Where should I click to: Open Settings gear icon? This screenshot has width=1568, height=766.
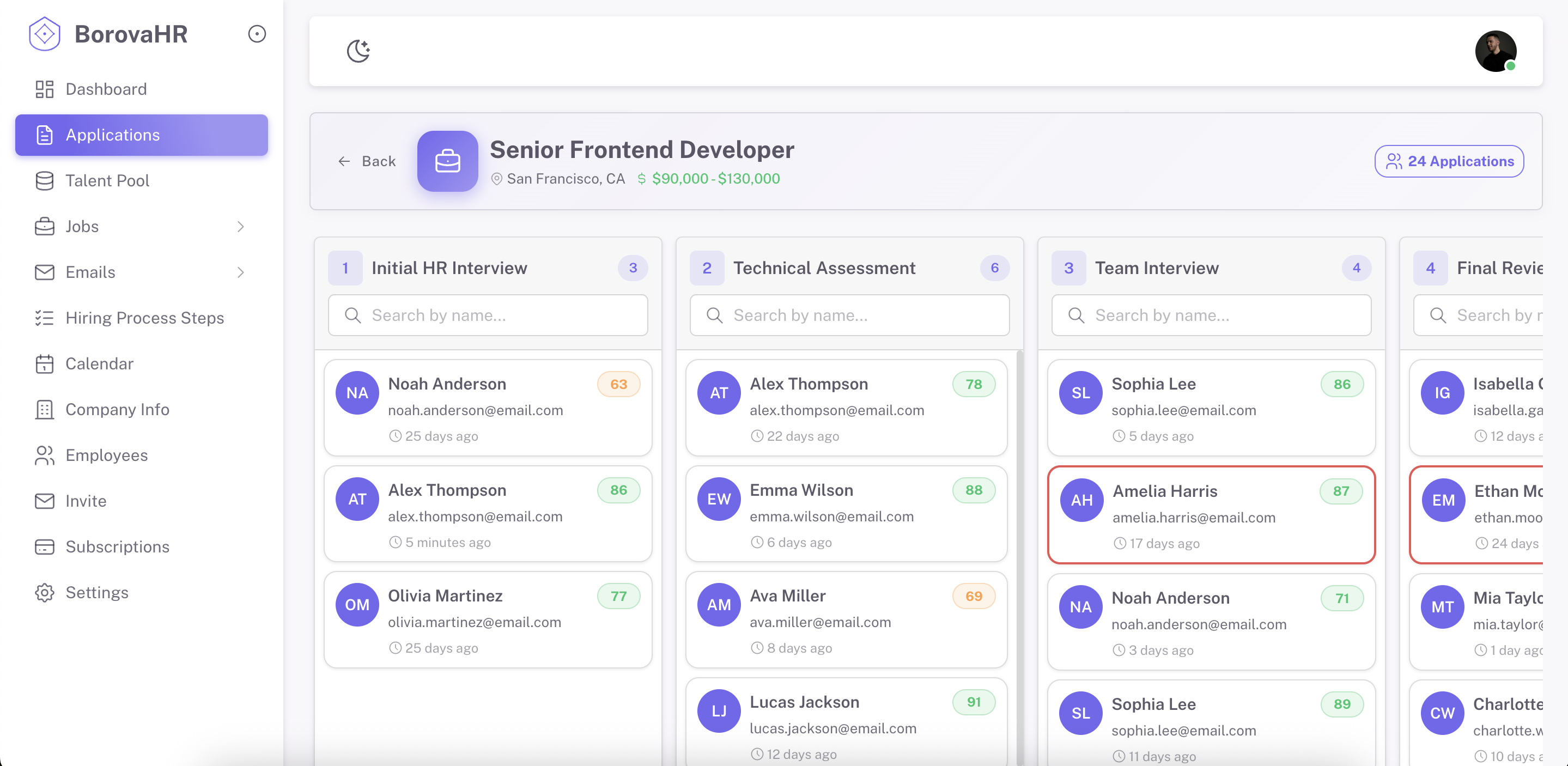(45, 592)
